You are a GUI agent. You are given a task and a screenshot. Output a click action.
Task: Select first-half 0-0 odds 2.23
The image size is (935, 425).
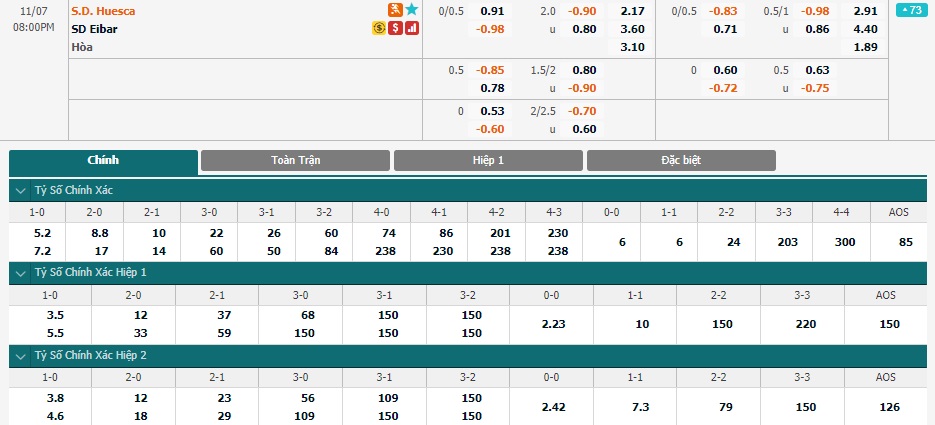tap(552, 324)
